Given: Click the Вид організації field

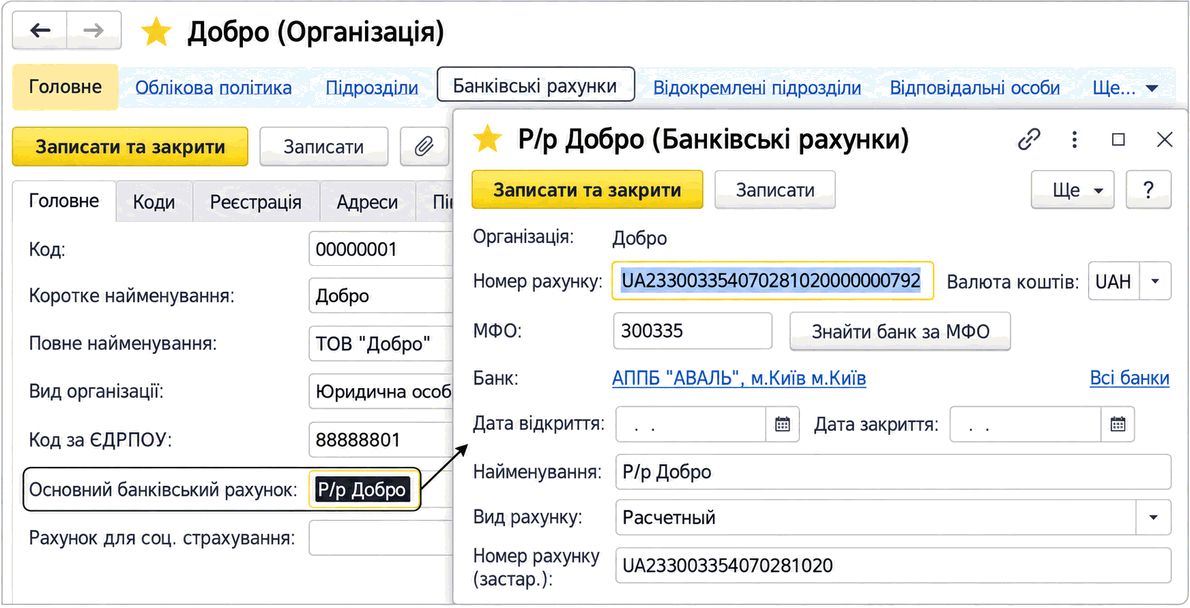Looking at the screenshot, I should coord(379,392).
